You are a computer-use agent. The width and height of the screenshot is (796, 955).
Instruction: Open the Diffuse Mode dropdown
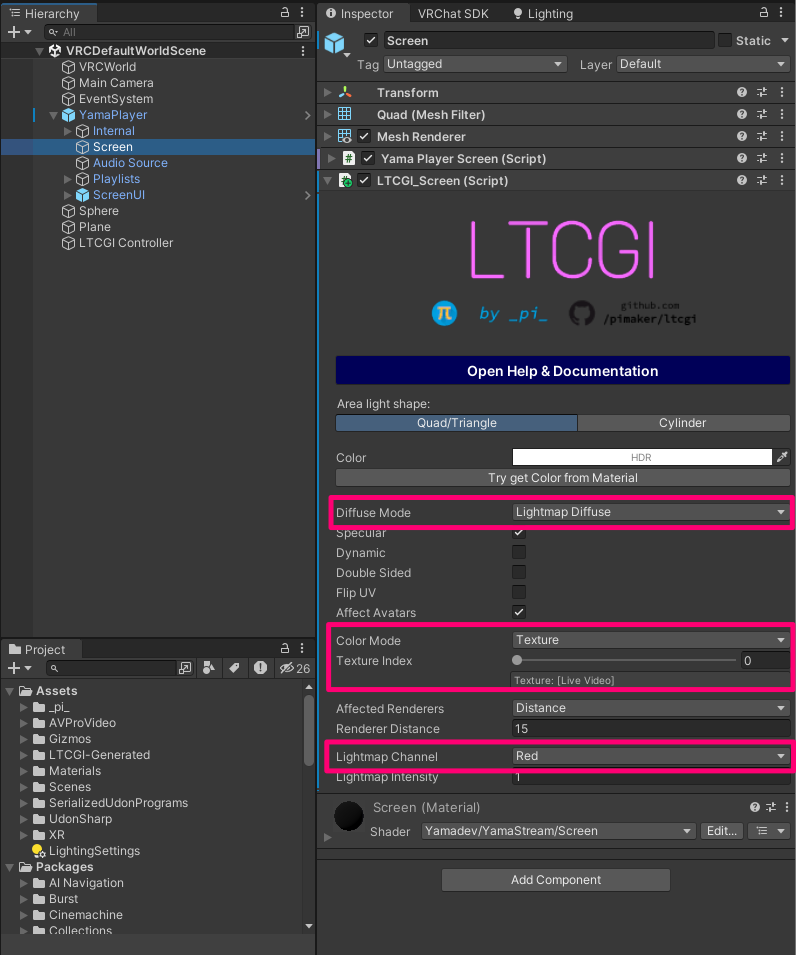click(x=650, y=512)
